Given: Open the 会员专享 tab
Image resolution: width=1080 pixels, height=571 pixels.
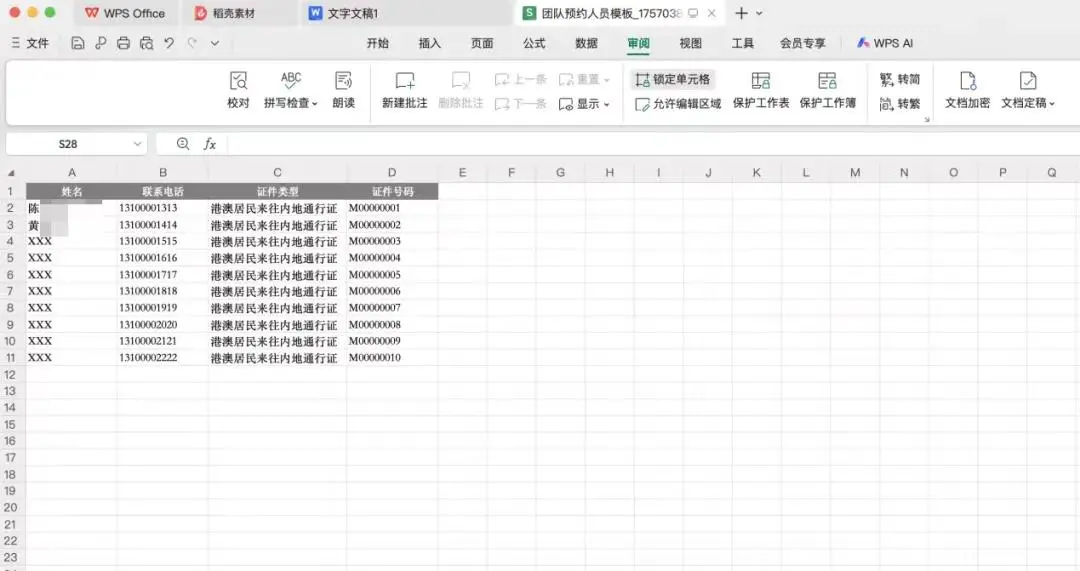Looking at the screenshot, I should coord(802,43).
